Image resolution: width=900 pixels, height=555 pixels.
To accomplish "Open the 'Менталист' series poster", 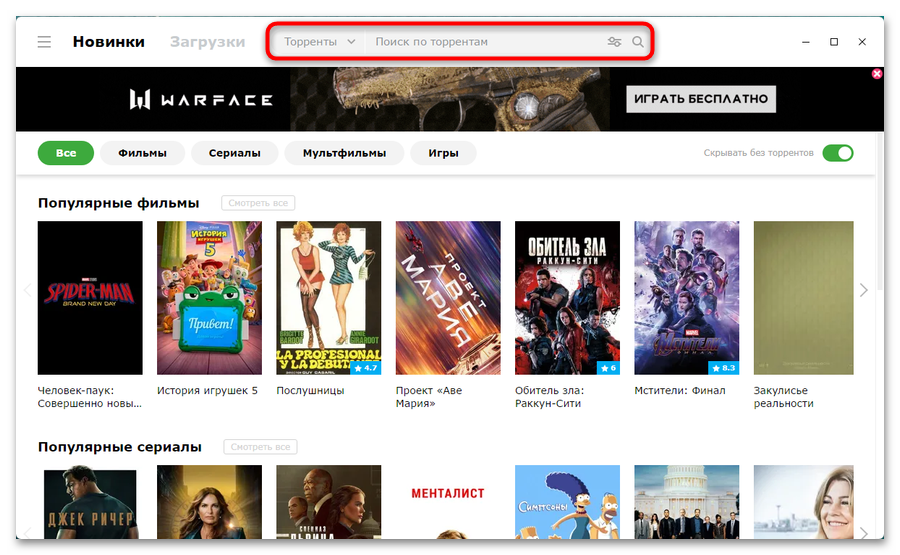I will (x=448, y=502).
